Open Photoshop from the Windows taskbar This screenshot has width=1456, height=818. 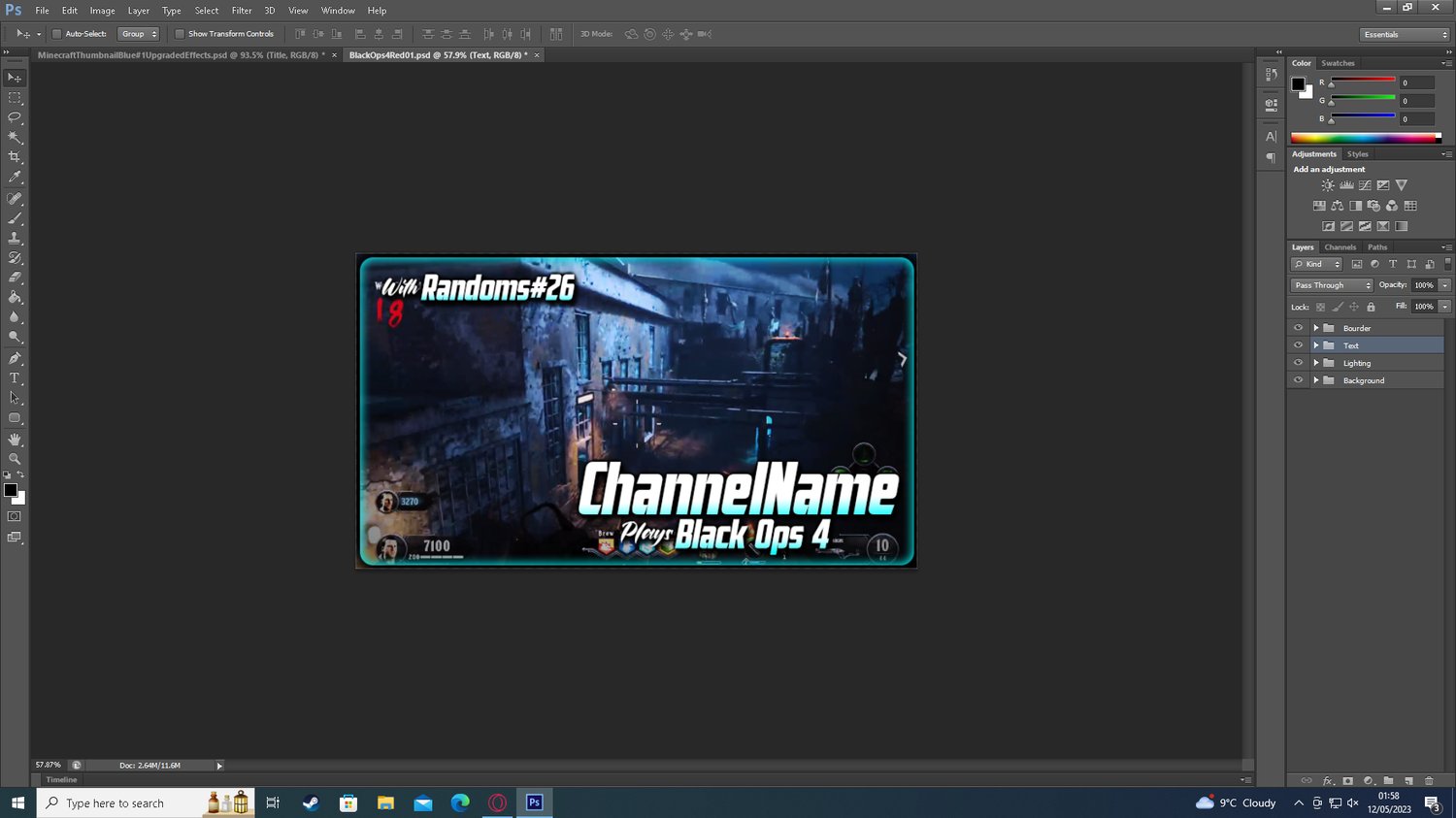tap(534, 802)
